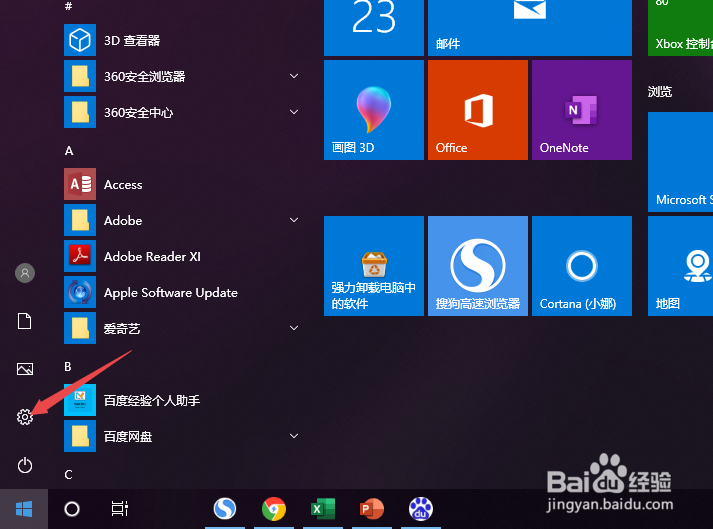Launch Chrome from the taskbar
Screen dimensions: 713x529
pos(274,509)
